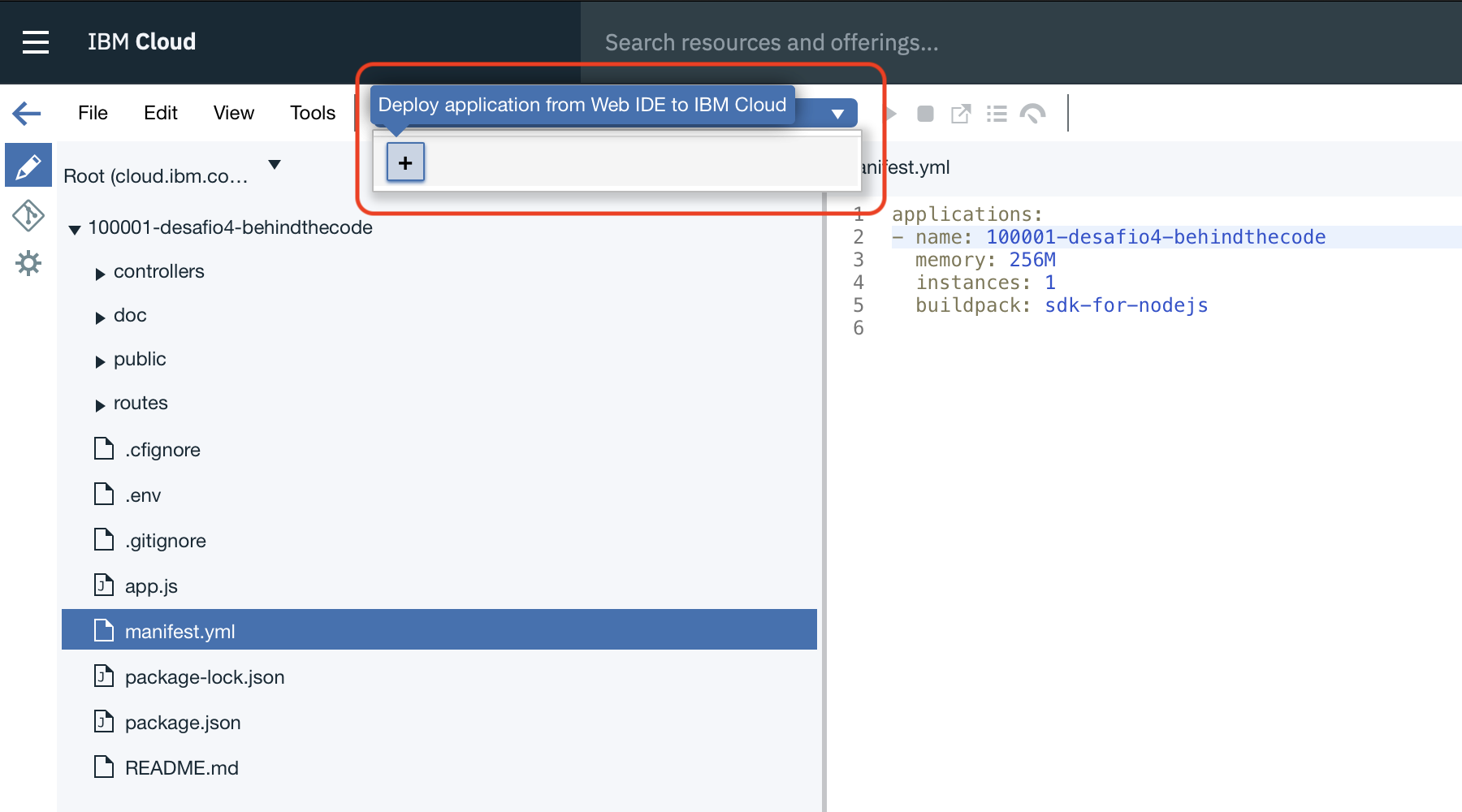This screenshot has width=1462, height=812.
Task: Click the package.json file icon
Action: (x=104, y=721)
